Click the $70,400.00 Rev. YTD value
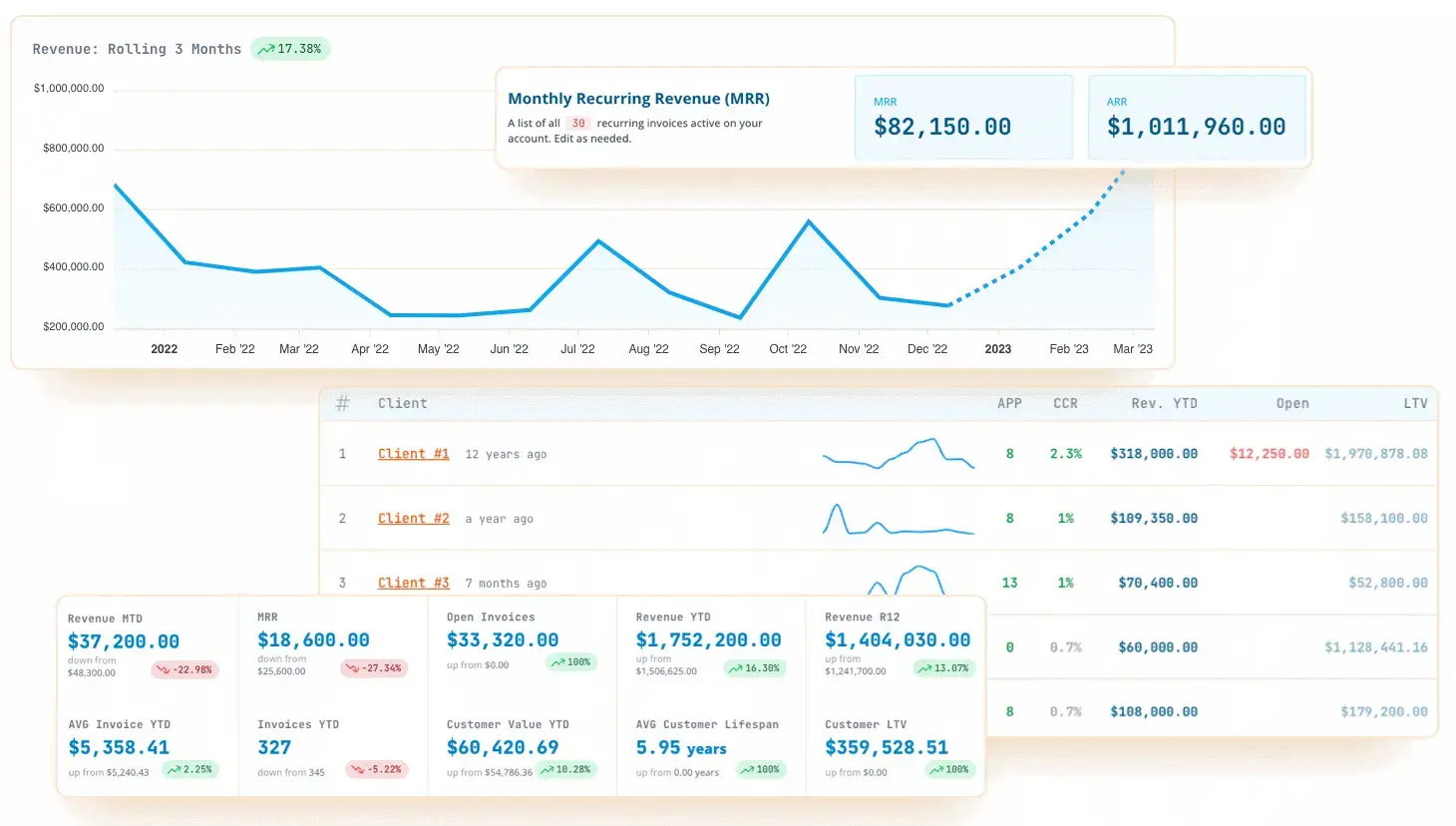Viewport: 1456px width, 826px height. coord(1158,583)
